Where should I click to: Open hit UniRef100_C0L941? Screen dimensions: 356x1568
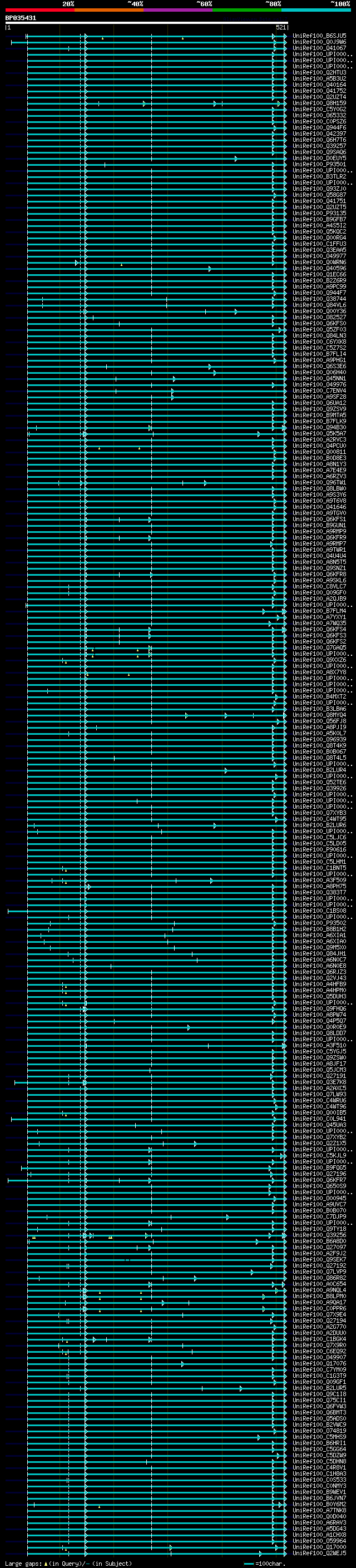pyautogui.click(x=319, y=1119)
